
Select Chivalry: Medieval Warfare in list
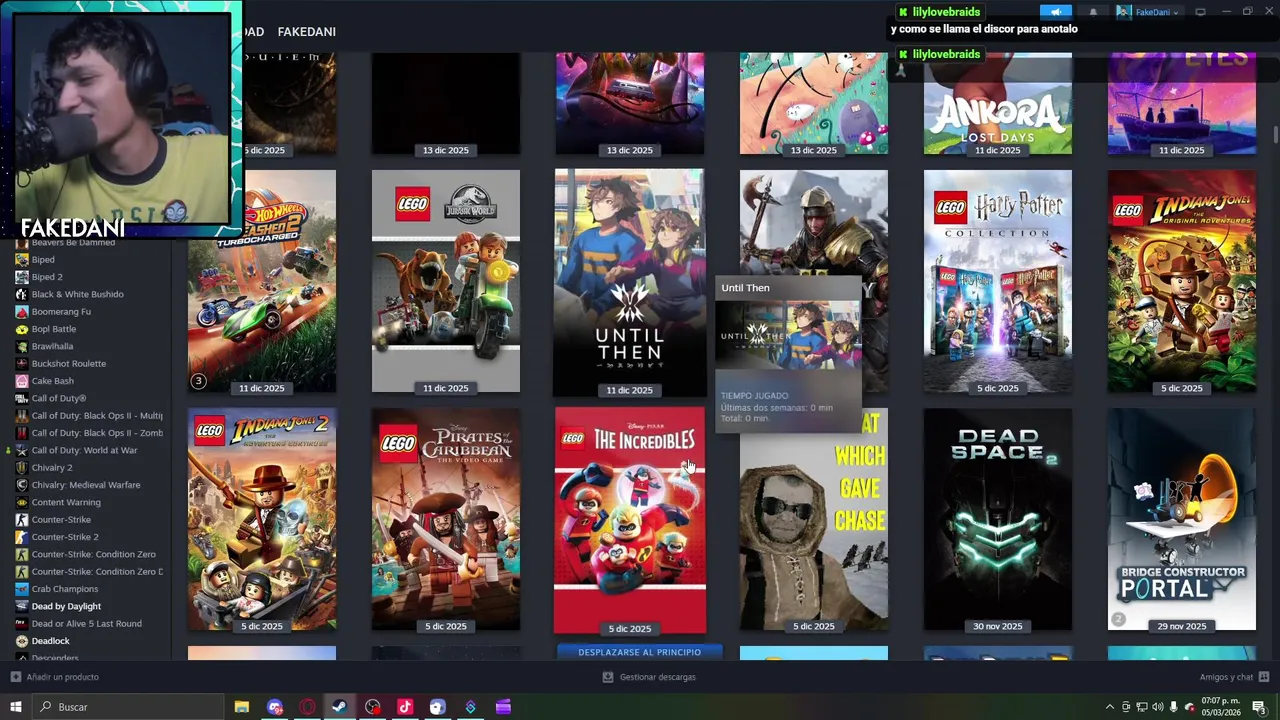(86, 485)
